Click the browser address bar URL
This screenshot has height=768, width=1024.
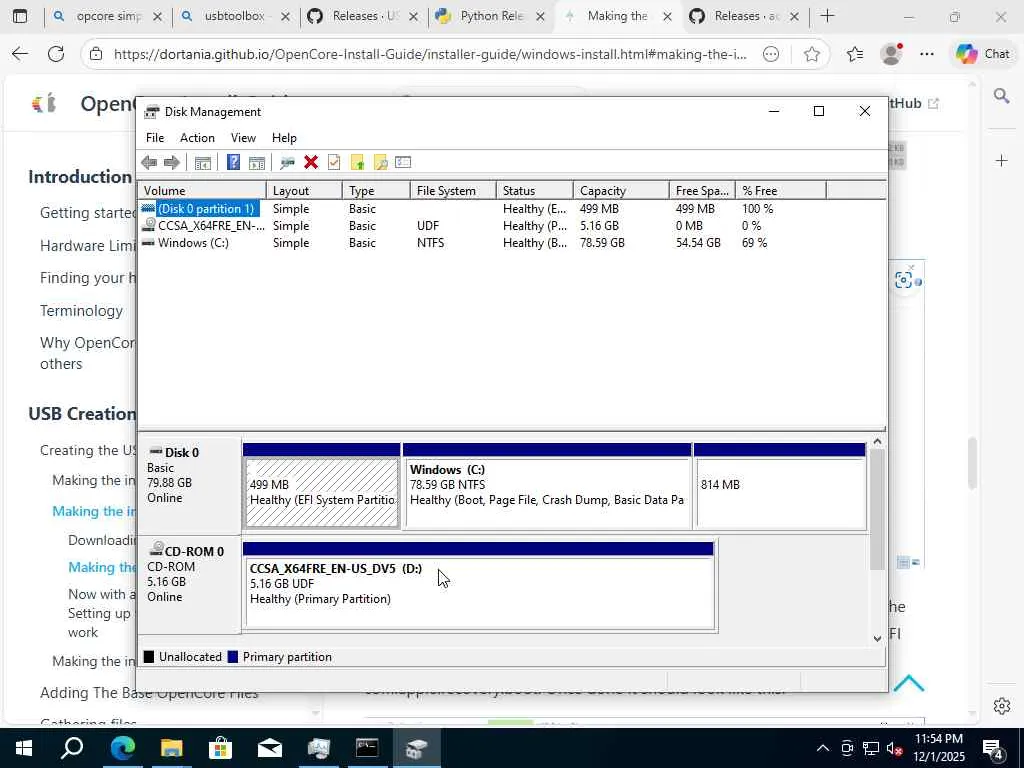(430, 54)
